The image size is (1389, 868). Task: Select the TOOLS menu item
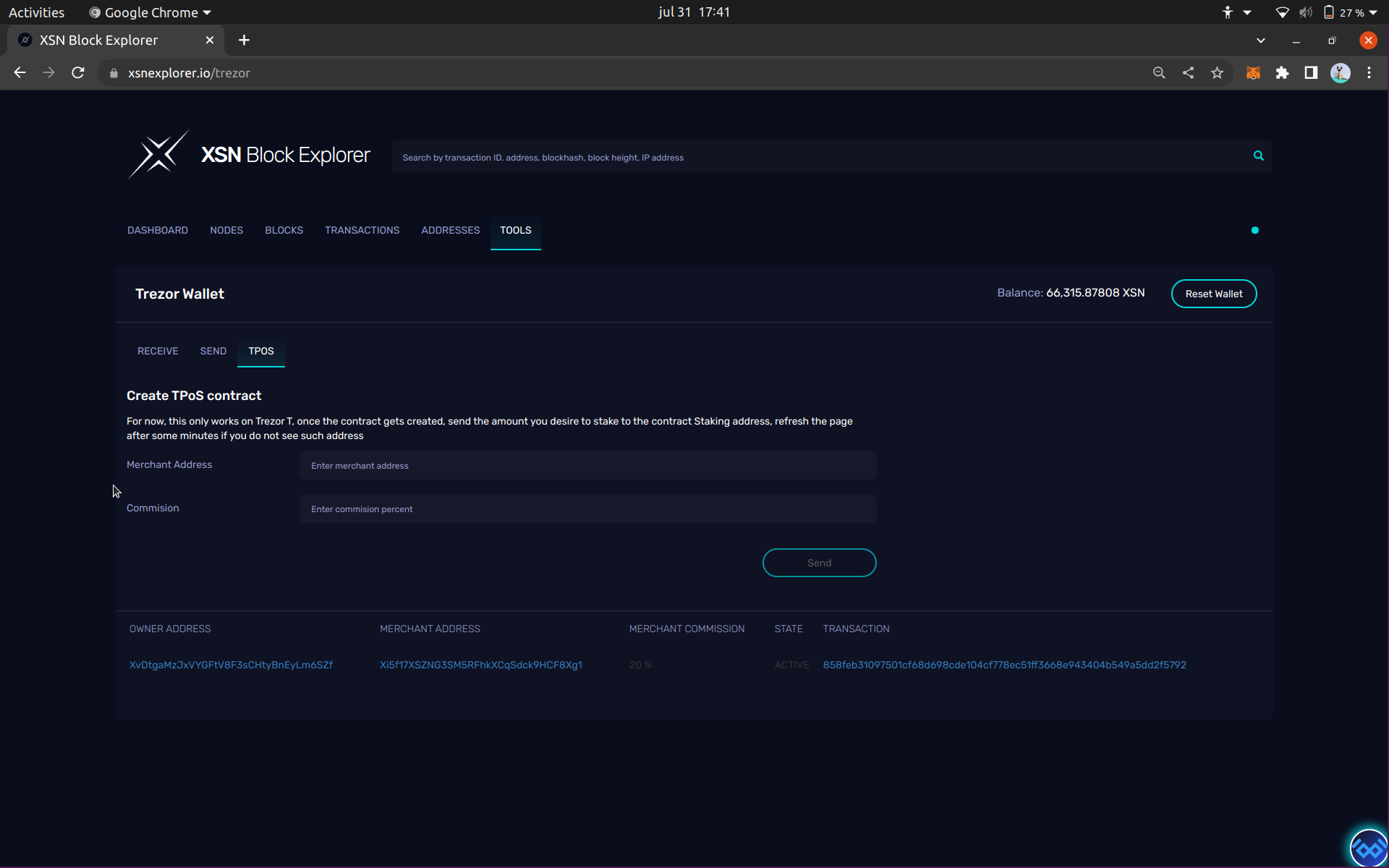(516, 230)
